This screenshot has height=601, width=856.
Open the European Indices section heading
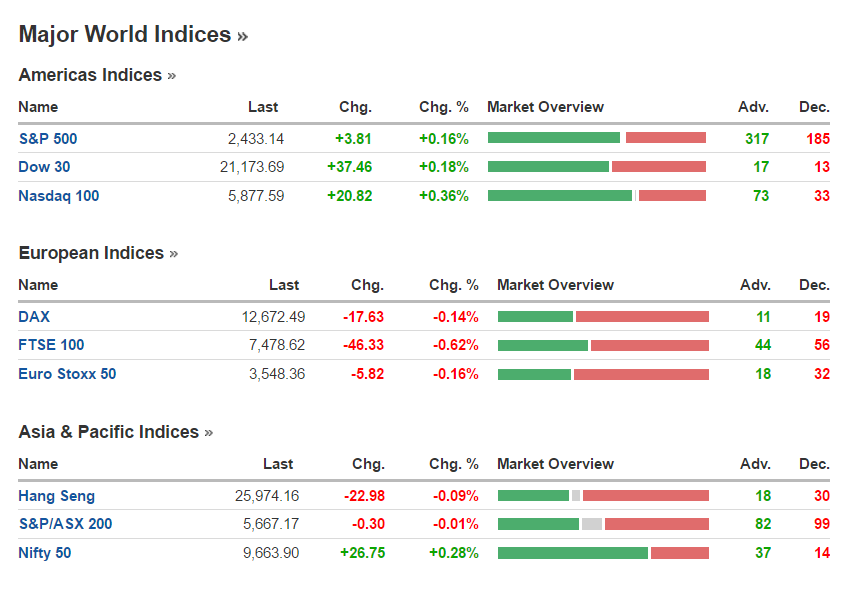pyautogui.click(x=98, y=253)
